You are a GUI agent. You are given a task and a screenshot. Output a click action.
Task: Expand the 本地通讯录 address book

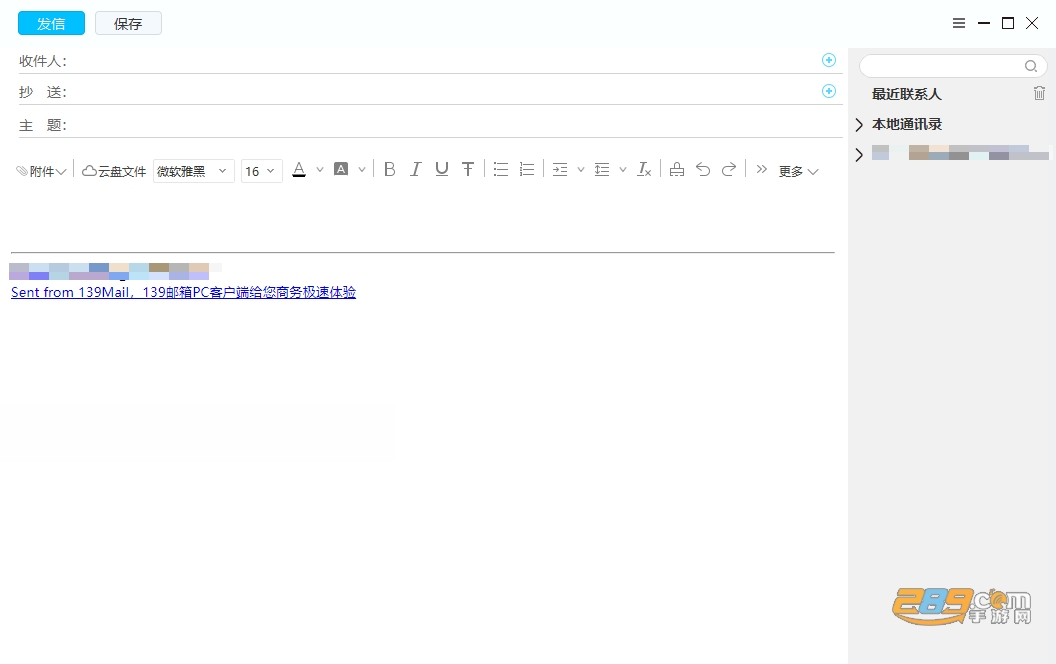[859, 125]
